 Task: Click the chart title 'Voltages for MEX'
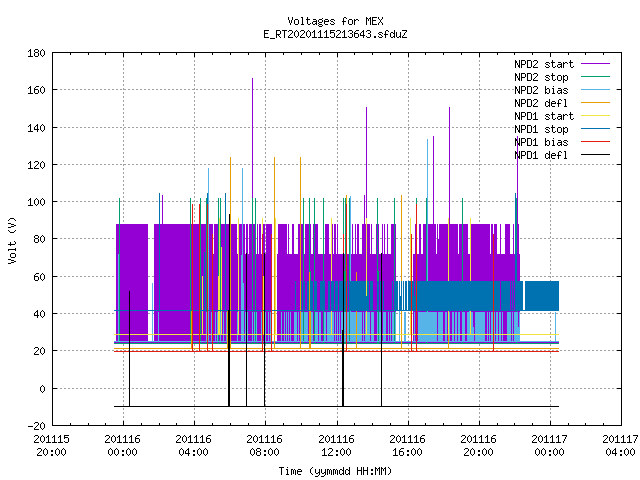coord(335,21)
